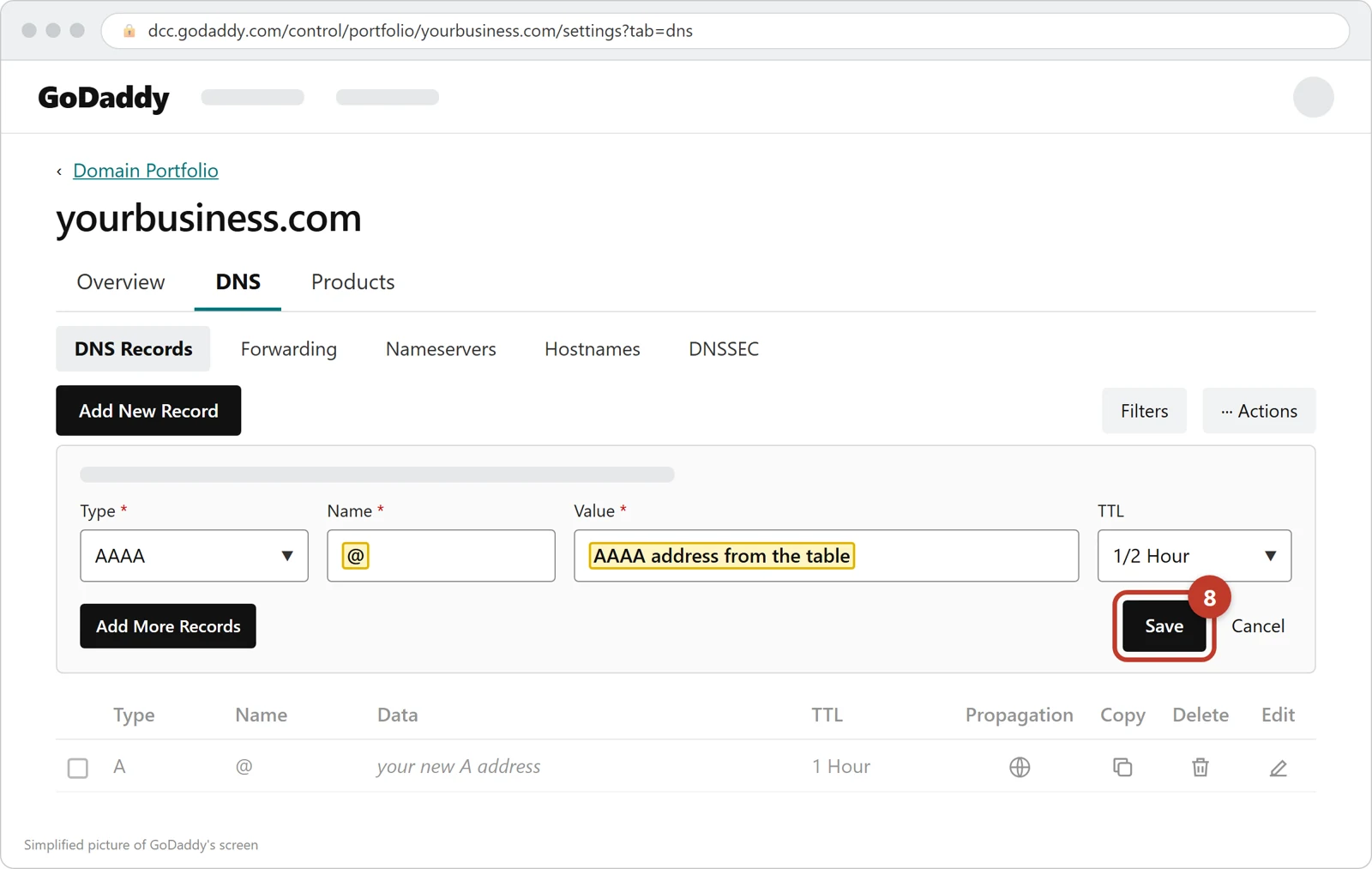1372x869 pixels.
Task: Save the new DNS record
Action: click(x=1164, y=626)
